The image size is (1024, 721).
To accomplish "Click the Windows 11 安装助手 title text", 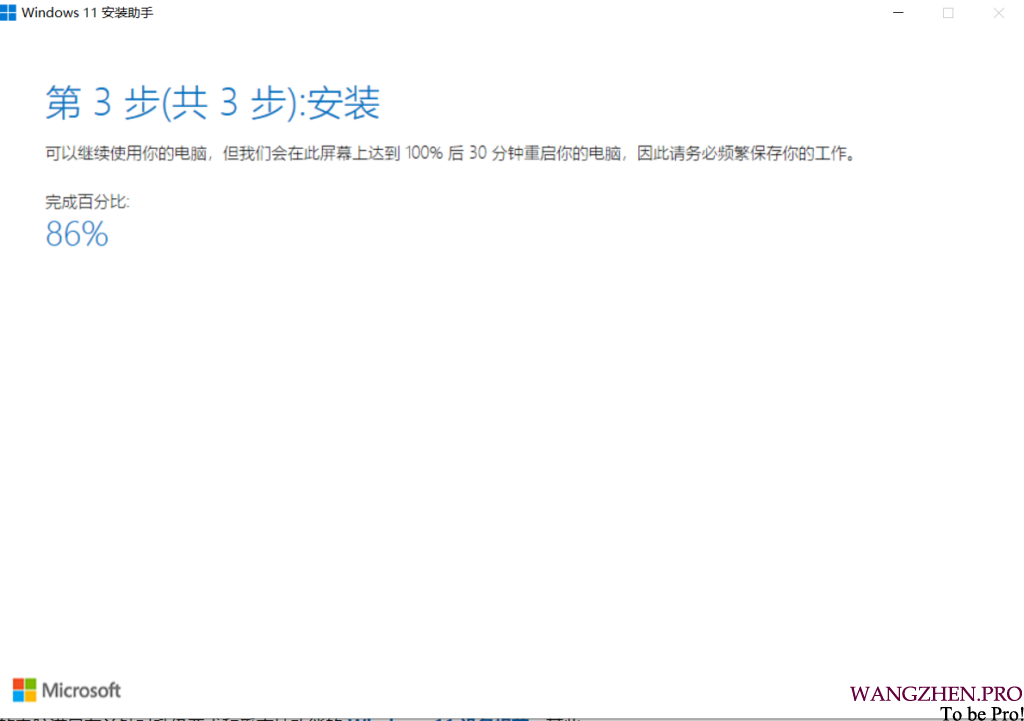I will [87, 13].
